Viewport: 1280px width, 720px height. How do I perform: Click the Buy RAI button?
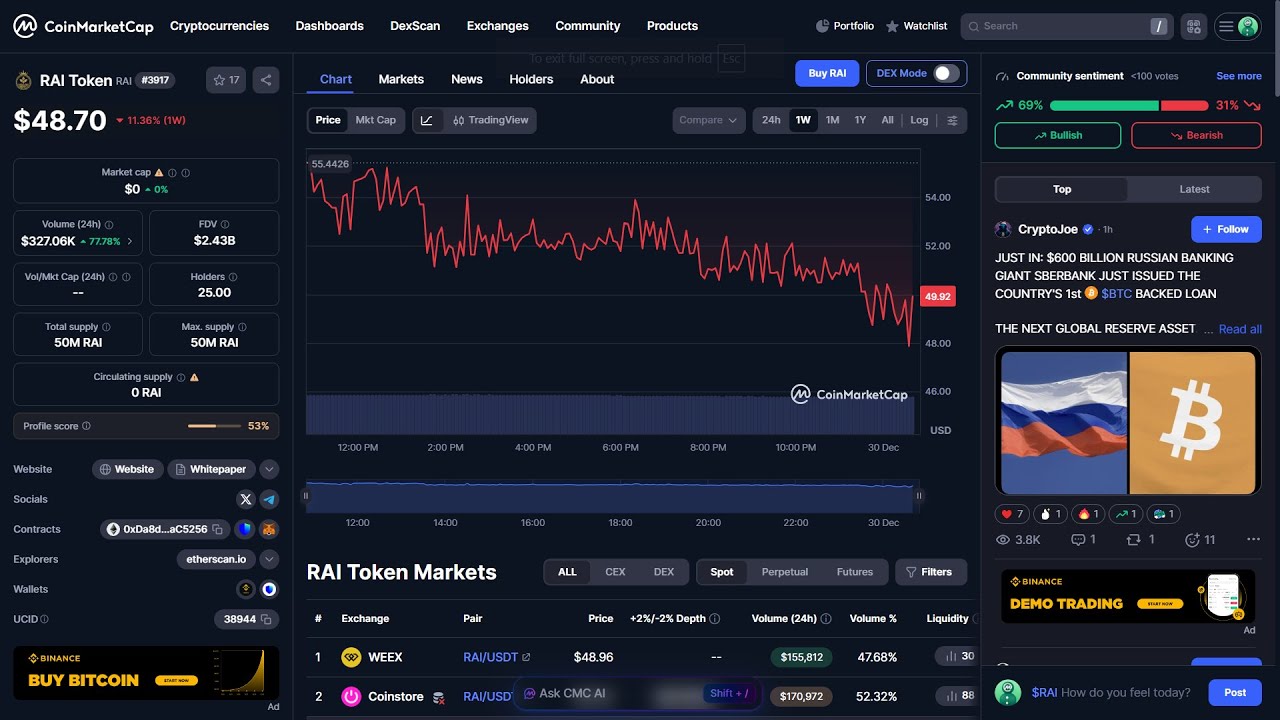[x=827, y=73]
